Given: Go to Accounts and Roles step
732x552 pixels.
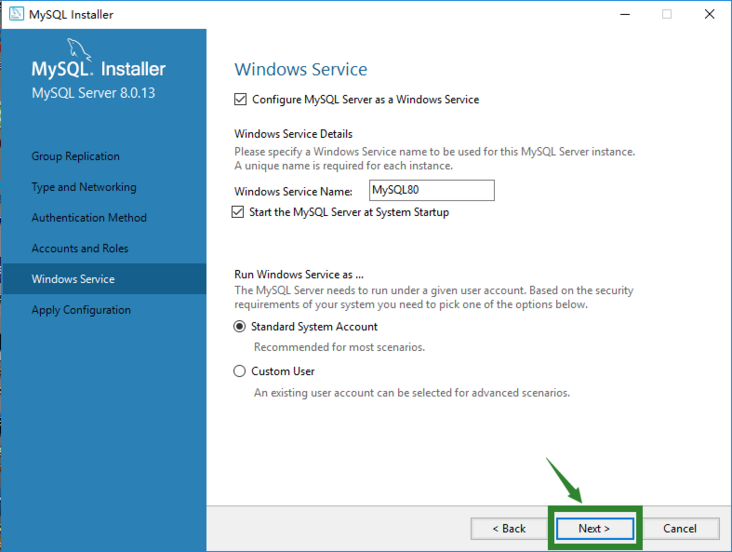Looking at the screenshot, I should tap(80, 248).
